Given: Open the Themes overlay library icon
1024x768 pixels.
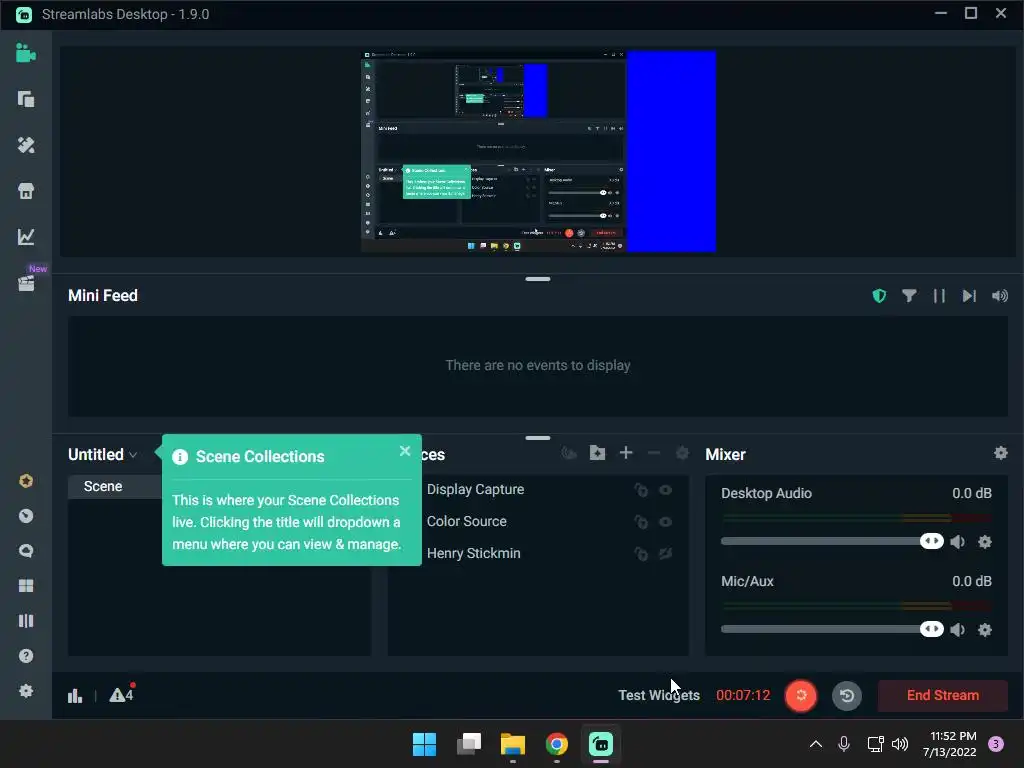Looking at the screenshot, I should click(25, 99).
